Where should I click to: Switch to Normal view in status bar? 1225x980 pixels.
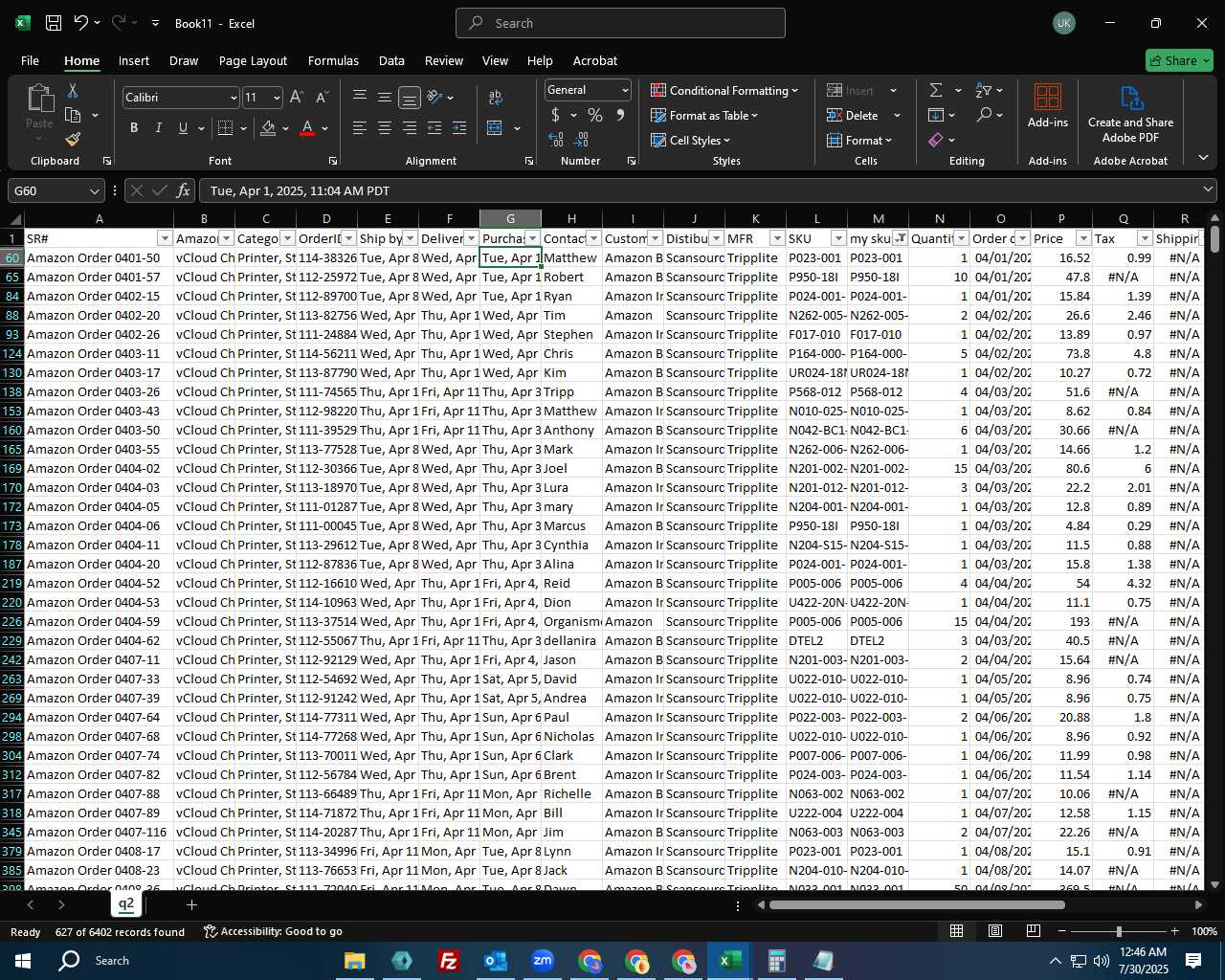click(956, 931)
